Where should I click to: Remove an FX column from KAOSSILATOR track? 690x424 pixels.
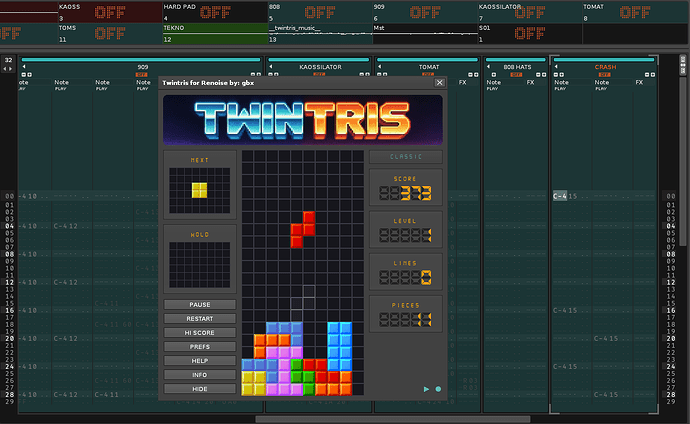pos(361,75)
